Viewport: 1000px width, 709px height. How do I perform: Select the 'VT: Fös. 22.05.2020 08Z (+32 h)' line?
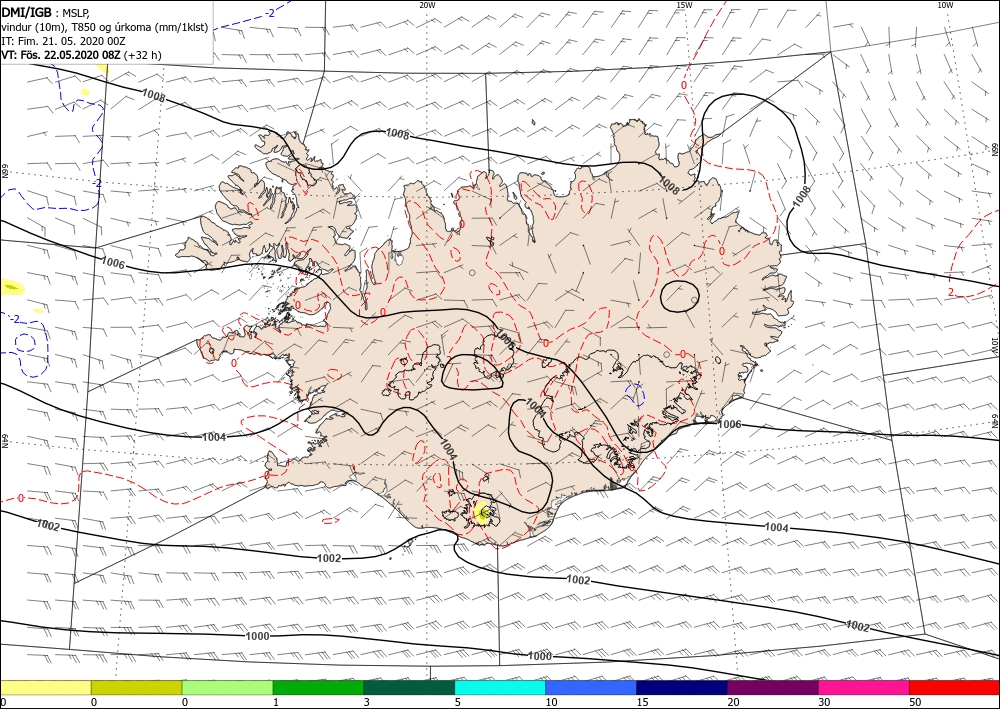point(82,55)
